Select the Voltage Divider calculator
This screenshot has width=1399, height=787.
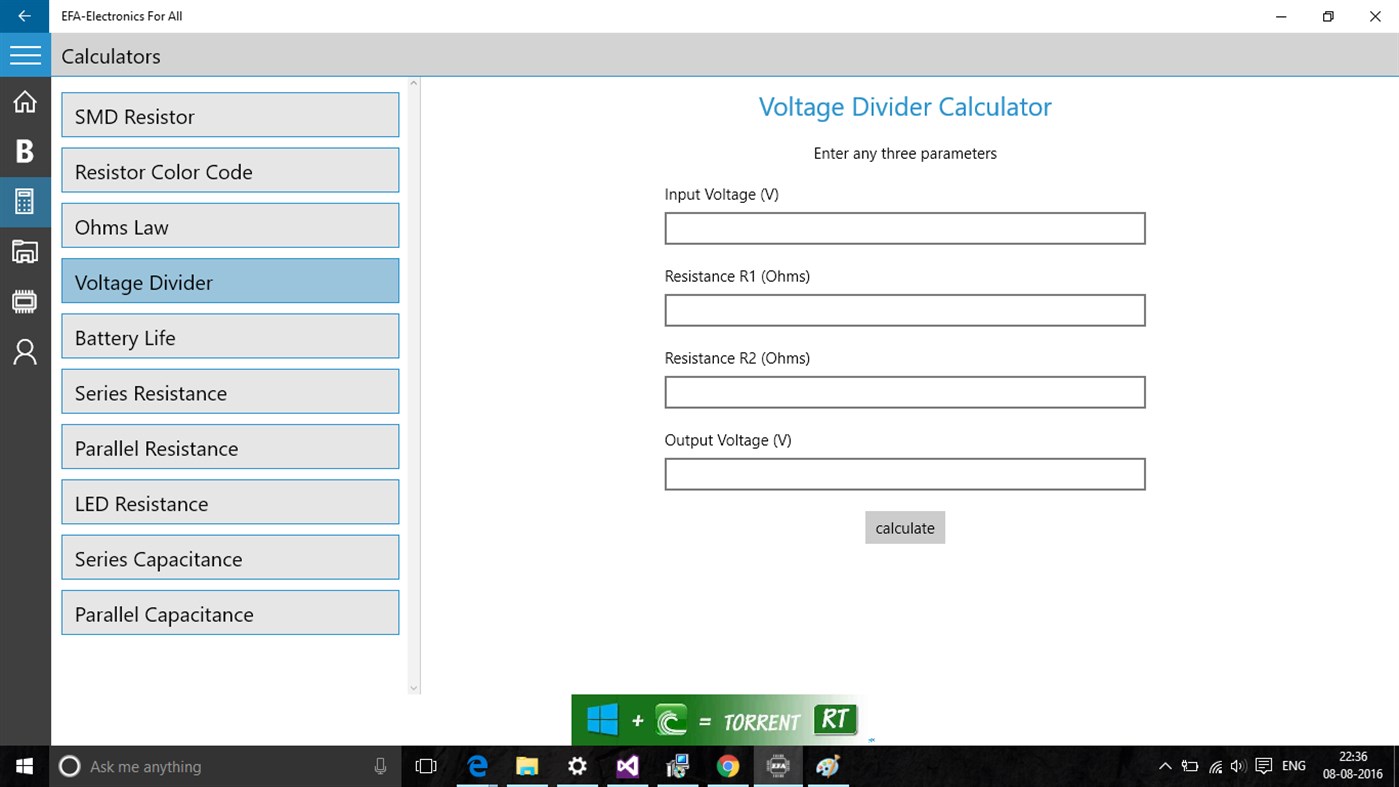pyautogui.click(x=230, y=281)
